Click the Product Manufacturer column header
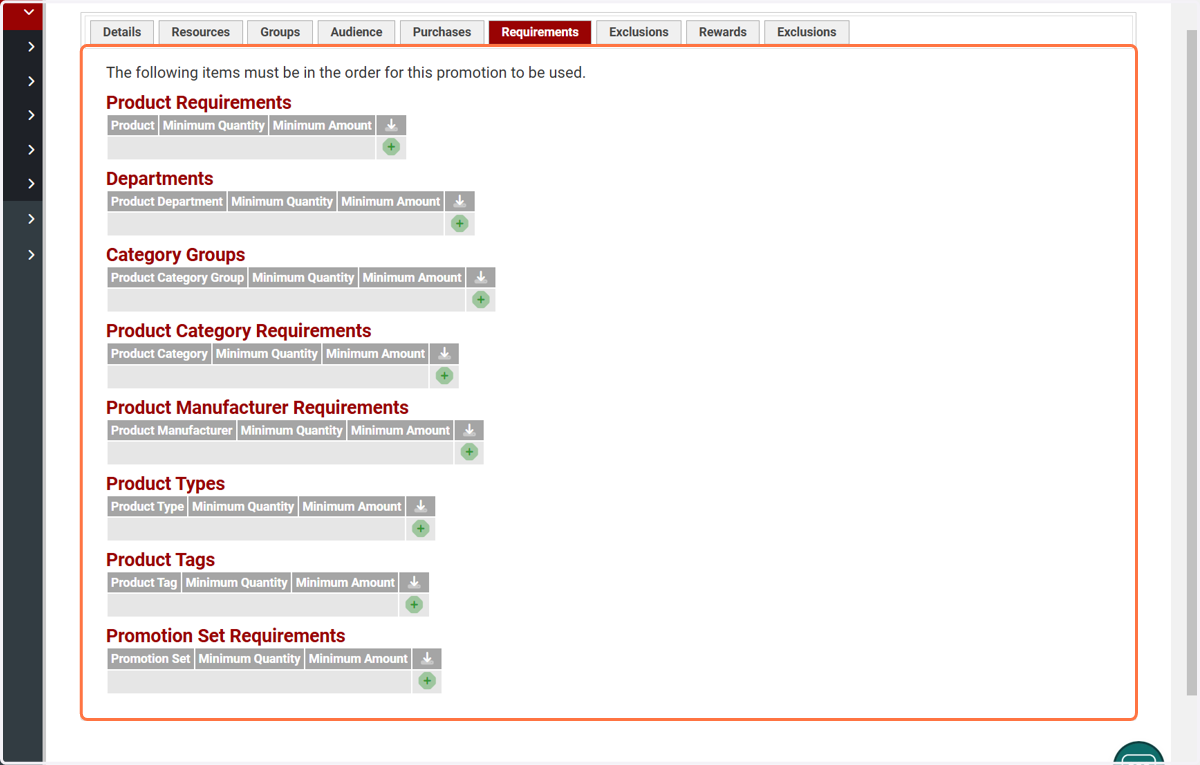Viewport: 1200px width, 765px height. 172,430
